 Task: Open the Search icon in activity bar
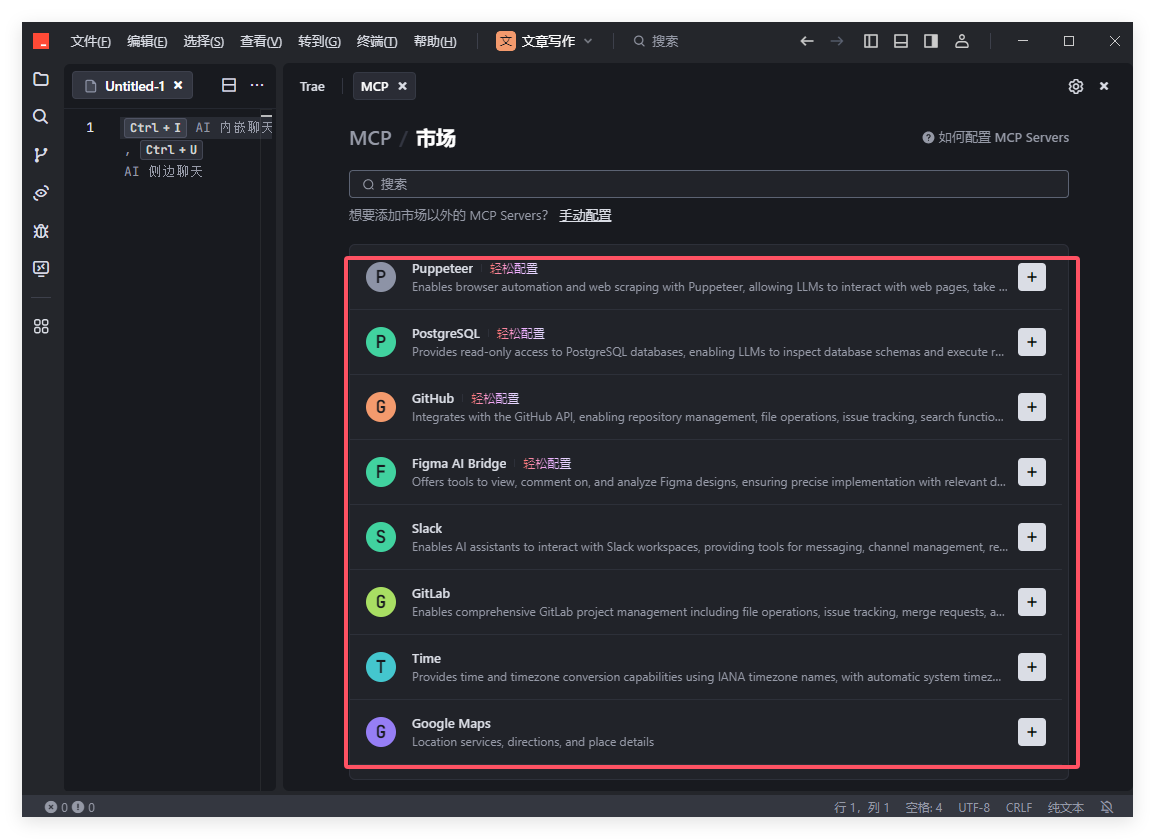click(x=41, y=117)
